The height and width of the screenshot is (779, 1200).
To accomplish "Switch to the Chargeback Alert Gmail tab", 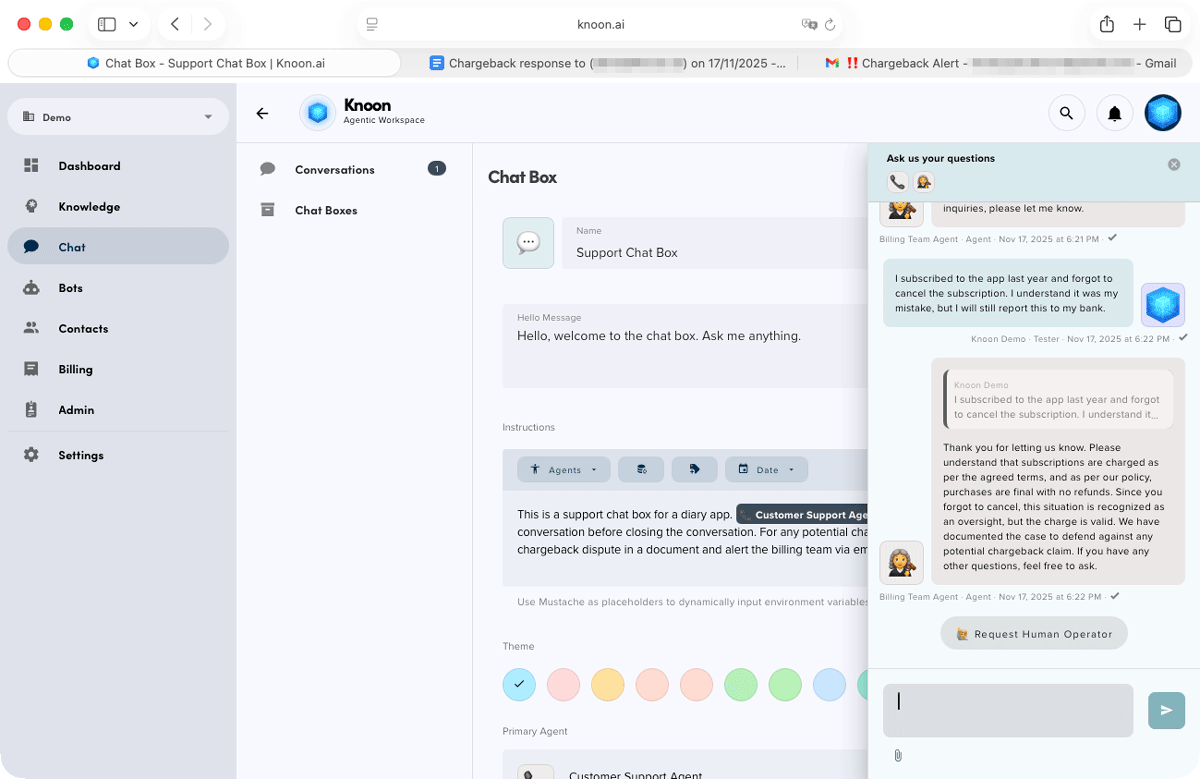I will [1001, 63].
